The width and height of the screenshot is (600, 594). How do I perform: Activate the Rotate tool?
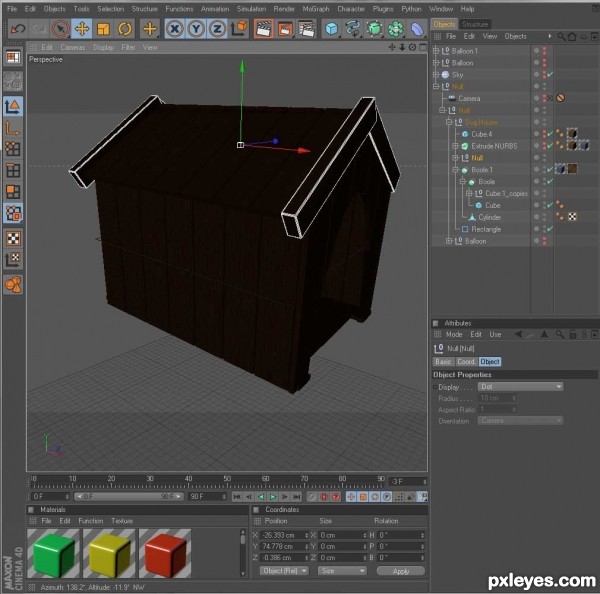[x=125, y=29]
